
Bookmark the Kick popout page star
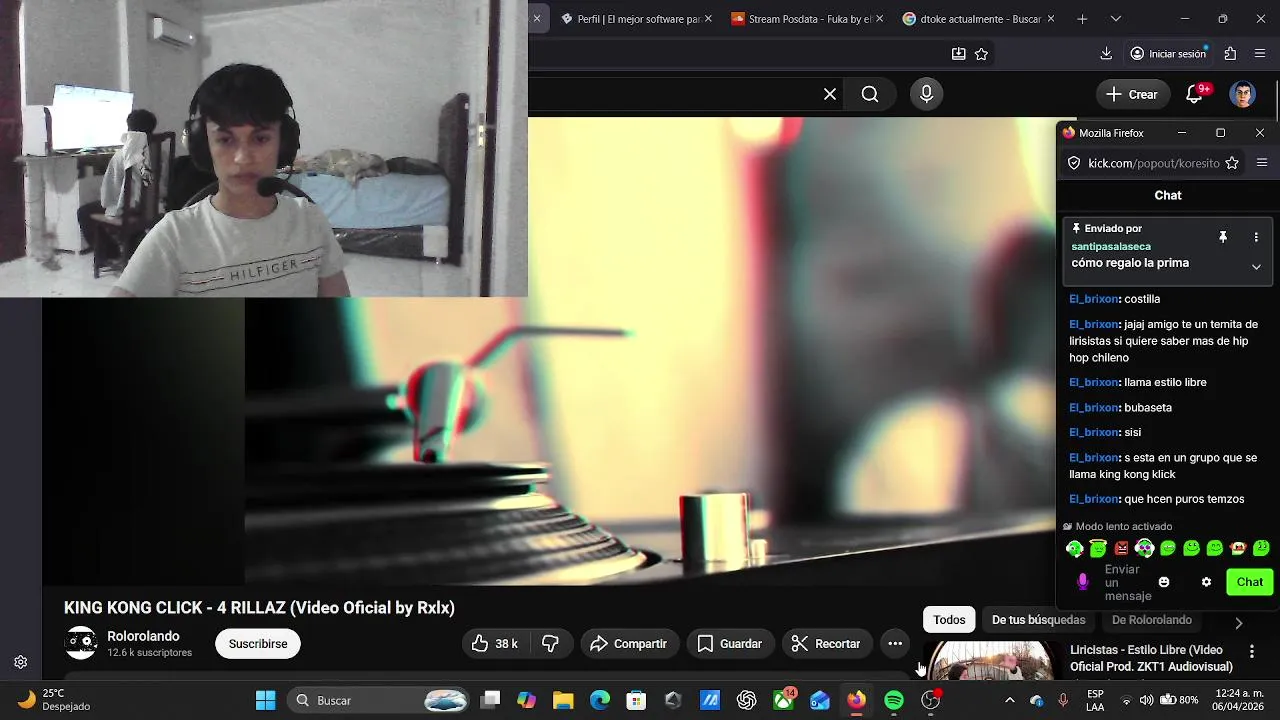1232,163
